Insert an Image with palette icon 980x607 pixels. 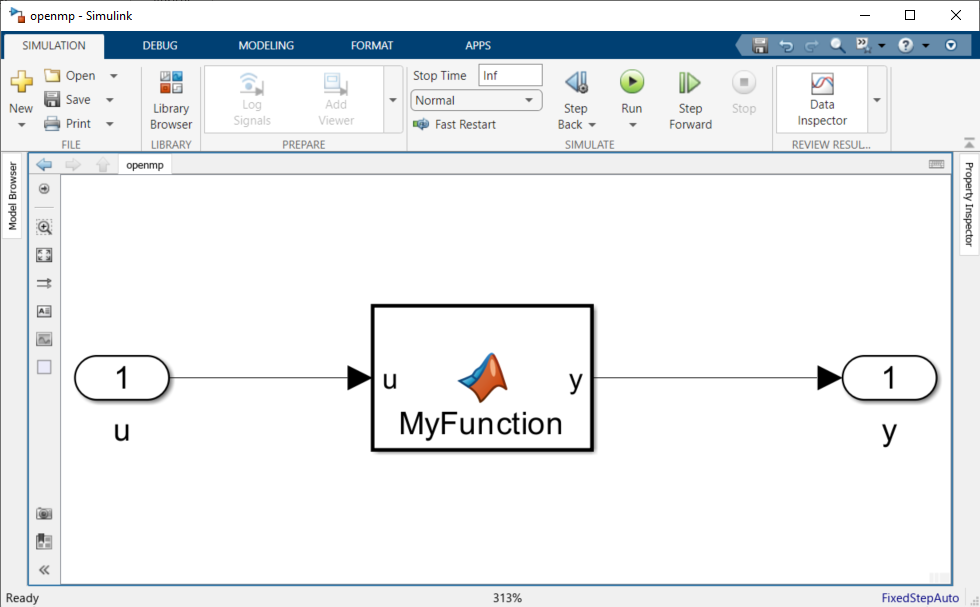click(x=44, y=339)
